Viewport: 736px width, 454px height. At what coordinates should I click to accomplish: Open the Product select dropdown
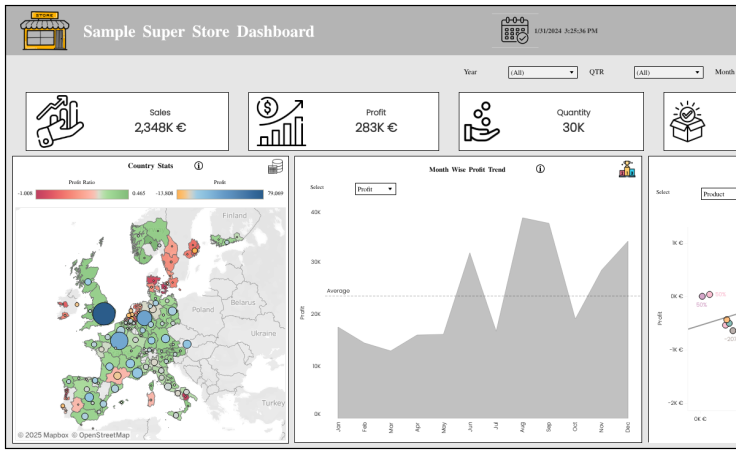tap(718, 194)
